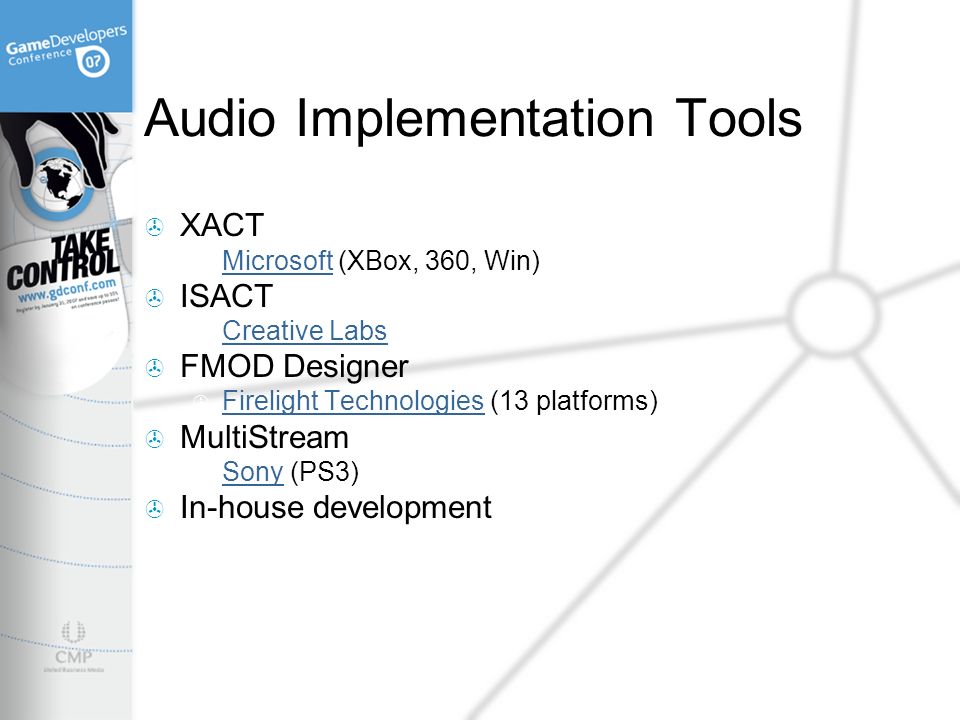Click the bullet icon beside XACT
The image size is (960, 720).
point(154,227)
